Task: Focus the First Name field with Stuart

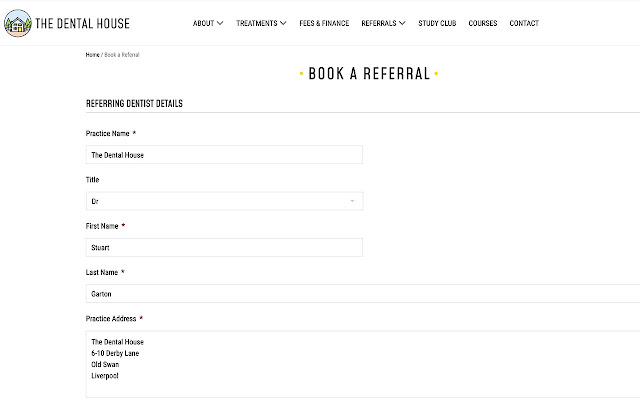Action: pyautogui.click(x=224, y=247)
